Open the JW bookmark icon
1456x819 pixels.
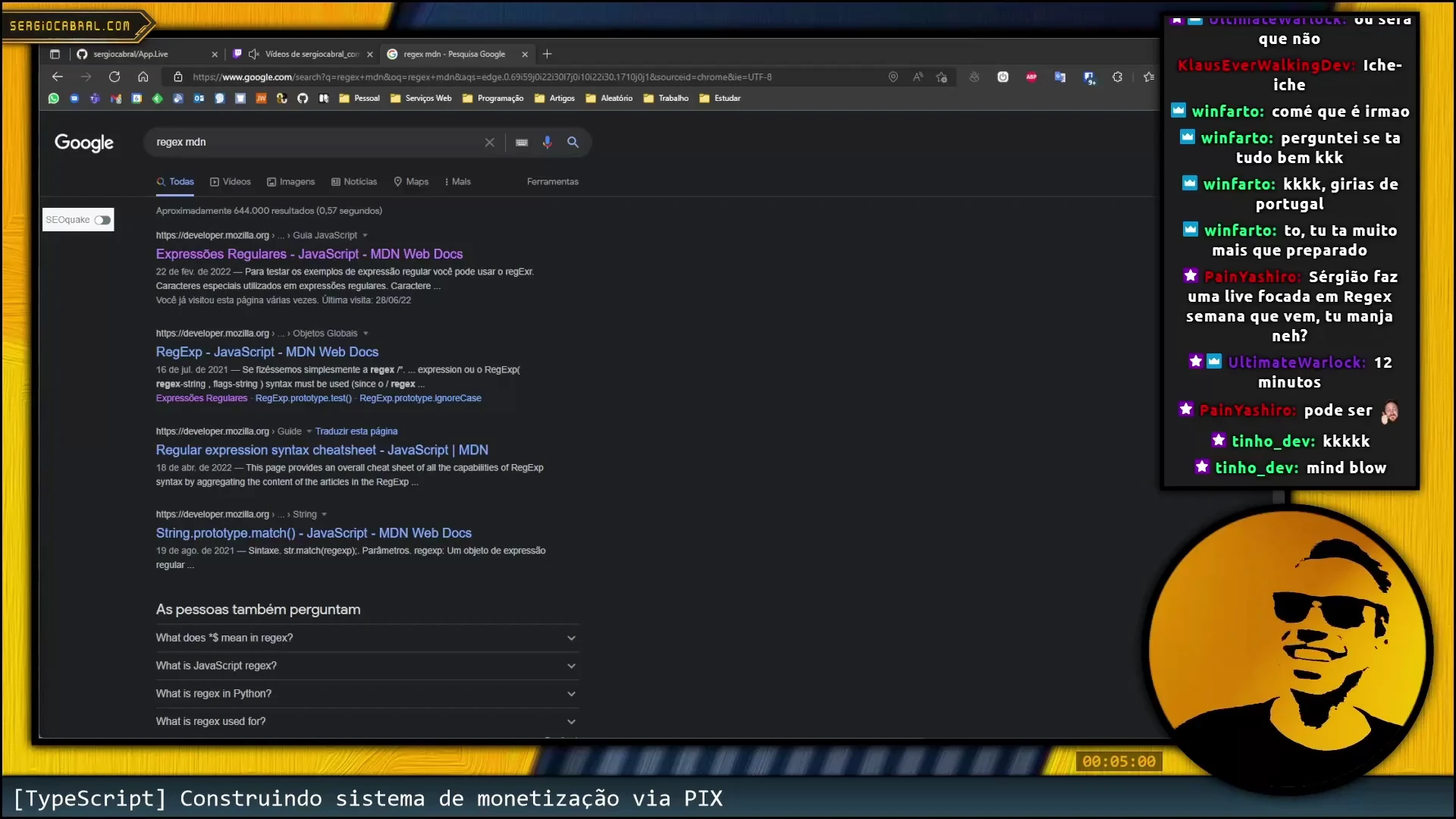coord(261,98)
